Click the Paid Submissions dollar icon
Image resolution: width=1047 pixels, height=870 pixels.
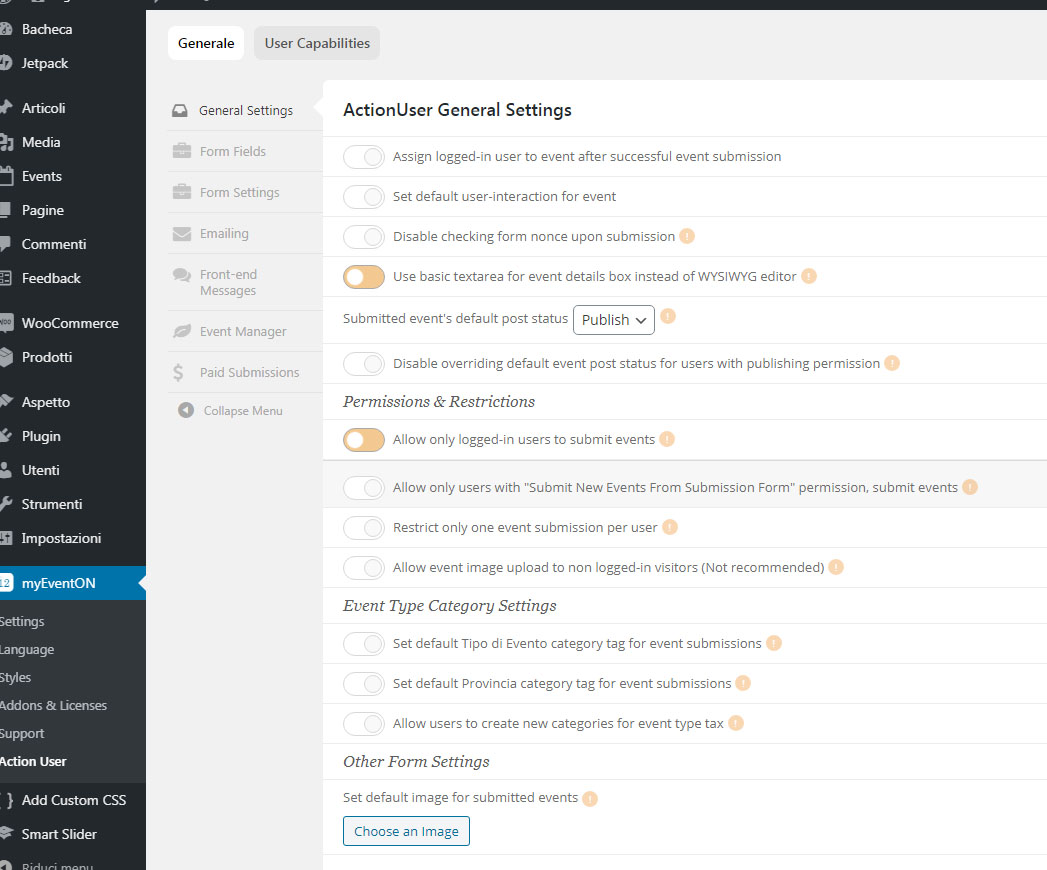[x=178, y=372]
